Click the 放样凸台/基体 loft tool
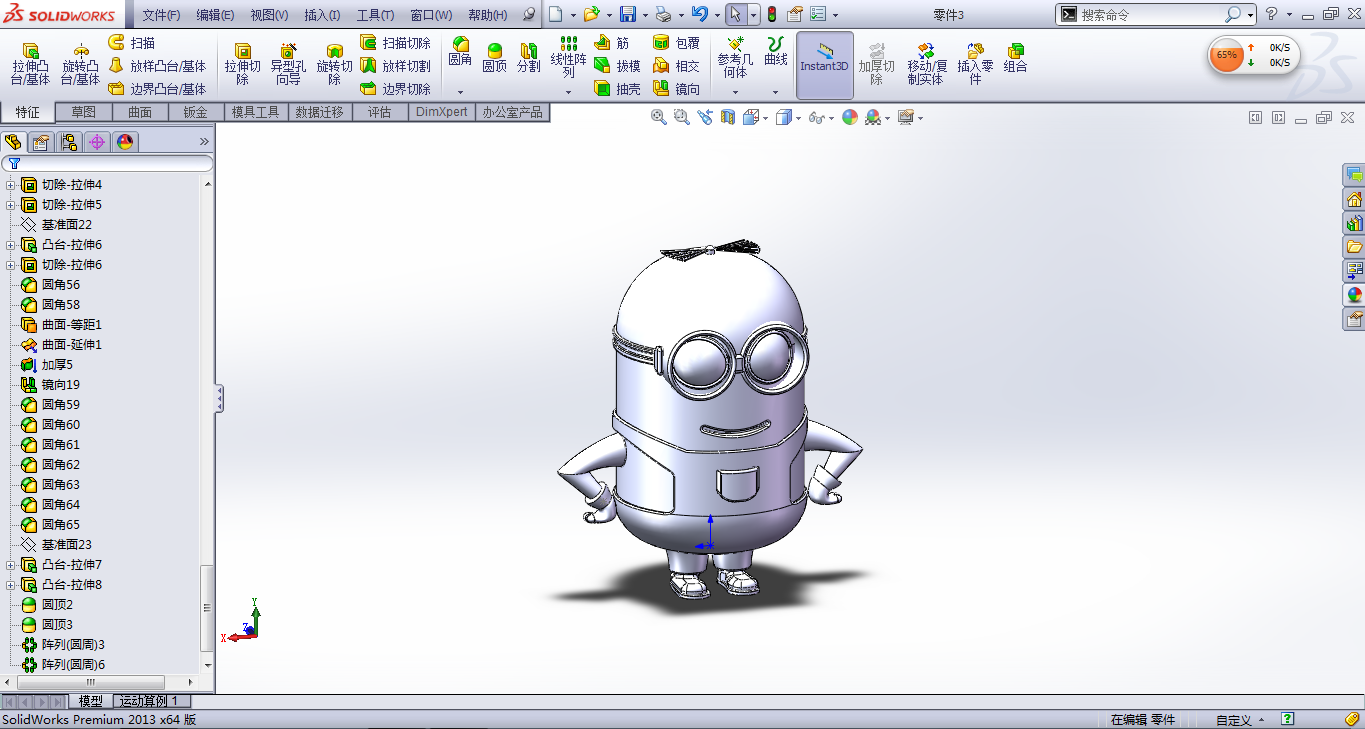The width and height of the screenshot is (1365, 729). (157, 66)
